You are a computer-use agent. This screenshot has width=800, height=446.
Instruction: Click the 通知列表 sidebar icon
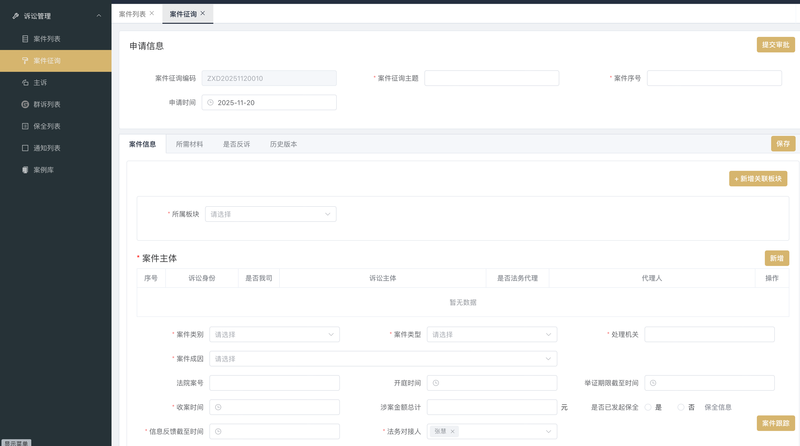click(25, 148)
